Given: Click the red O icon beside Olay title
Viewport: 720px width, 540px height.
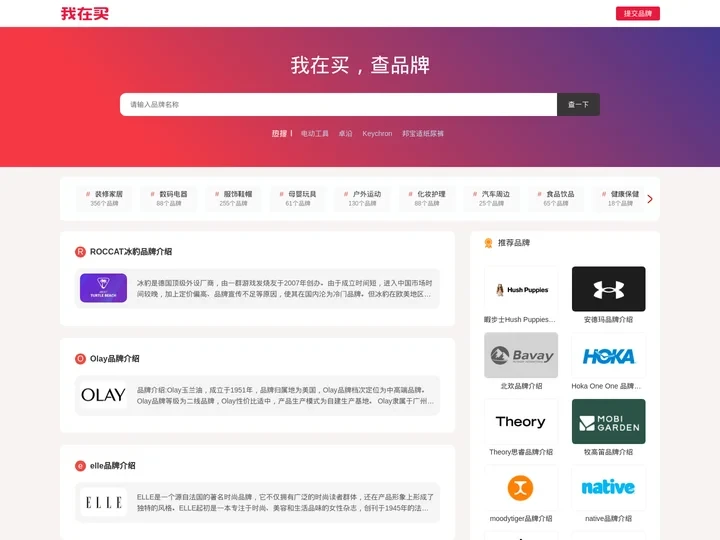Looking at the screenshot, I should click(x=80, y=359).
